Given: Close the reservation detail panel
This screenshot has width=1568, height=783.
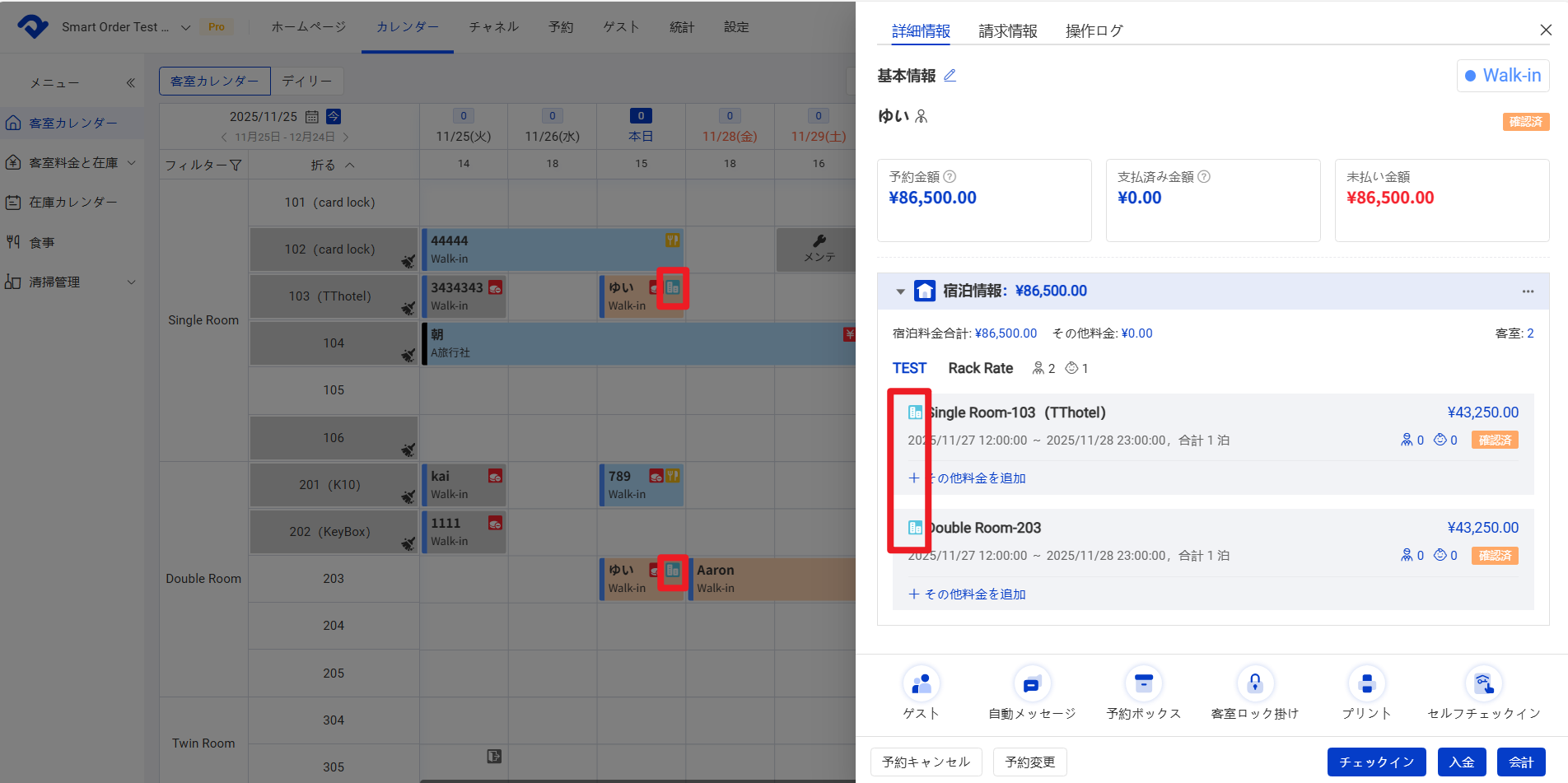Looking at the screenshot, I should 1546,30.
